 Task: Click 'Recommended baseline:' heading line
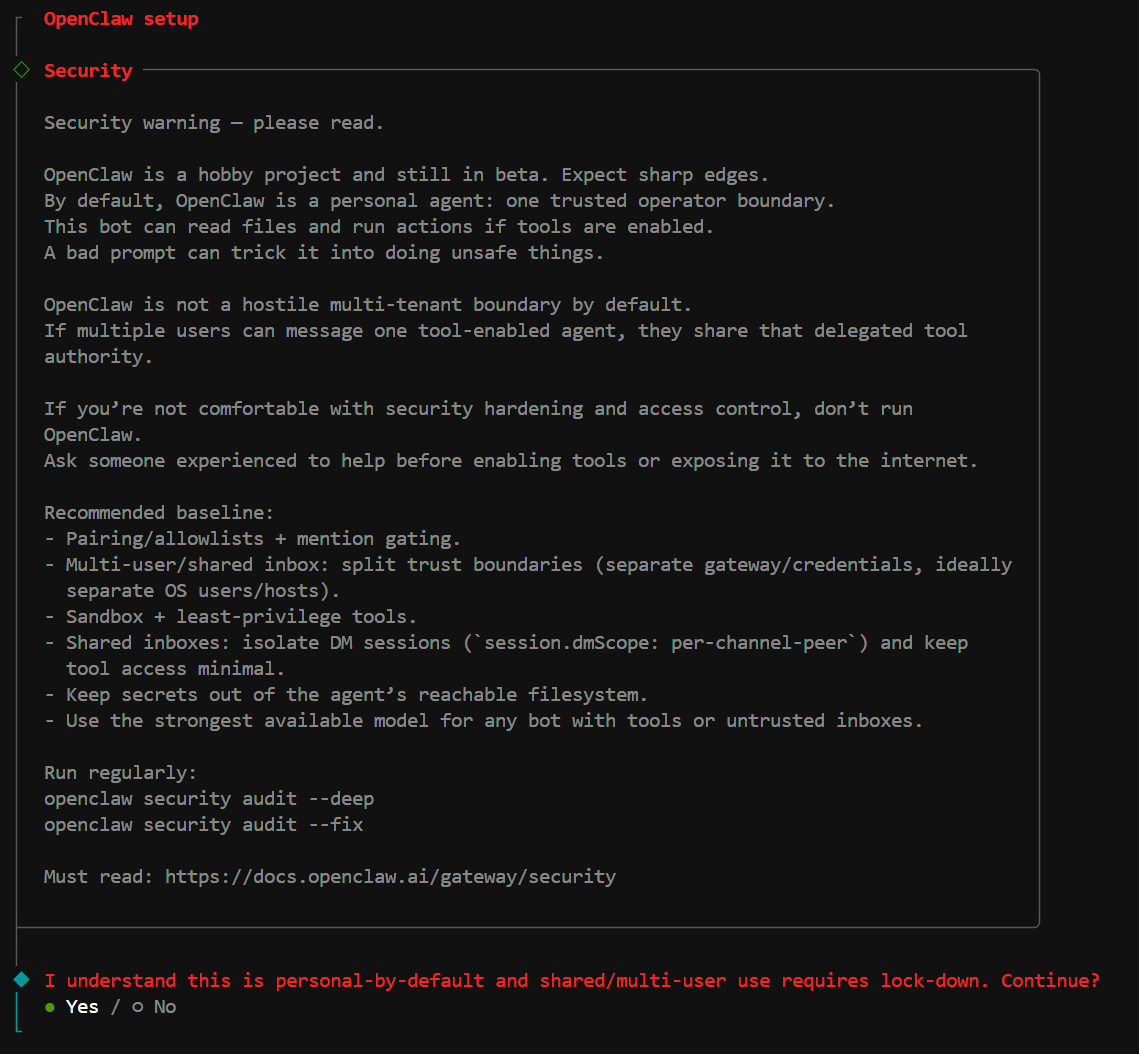click(x=158, y=513)
